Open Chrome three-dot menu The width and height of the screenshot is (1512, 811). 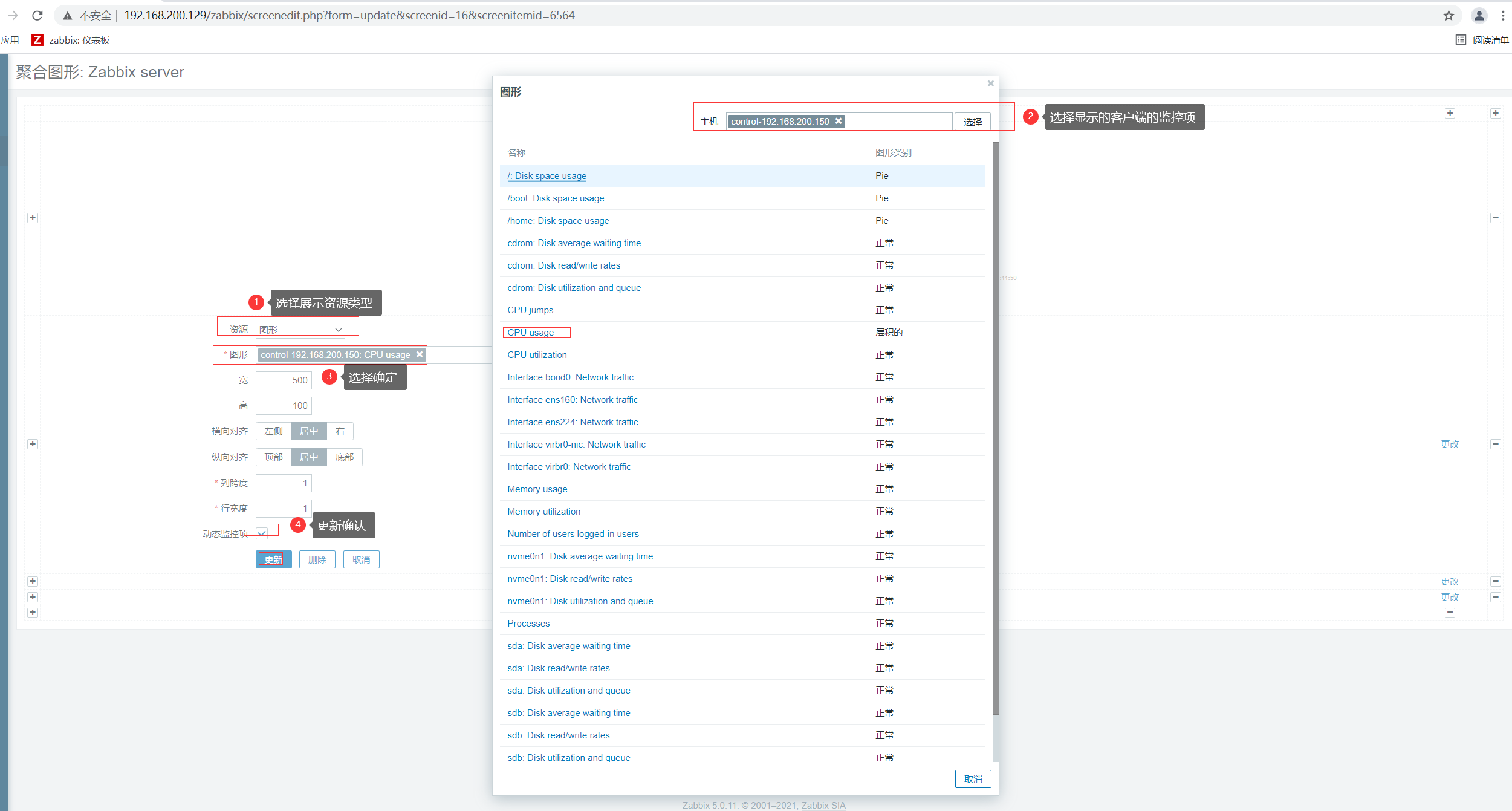(1503, 16)
